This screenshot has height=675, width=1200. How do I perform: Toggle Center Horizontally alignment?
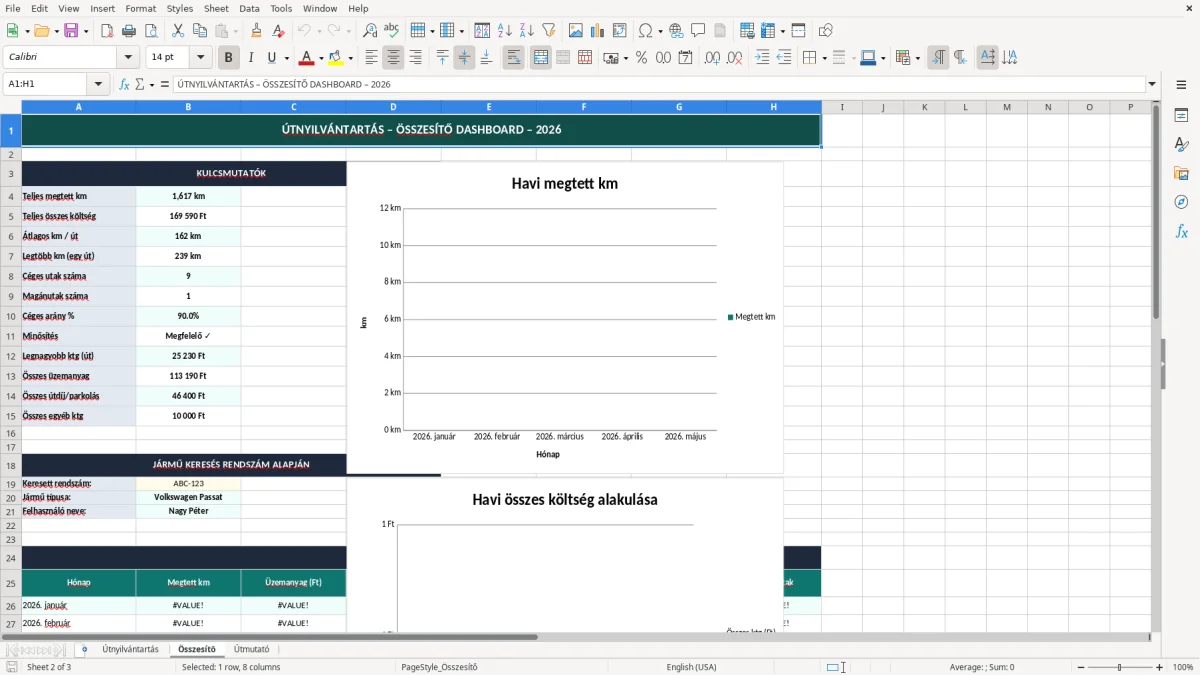click(x=393, y=58)
